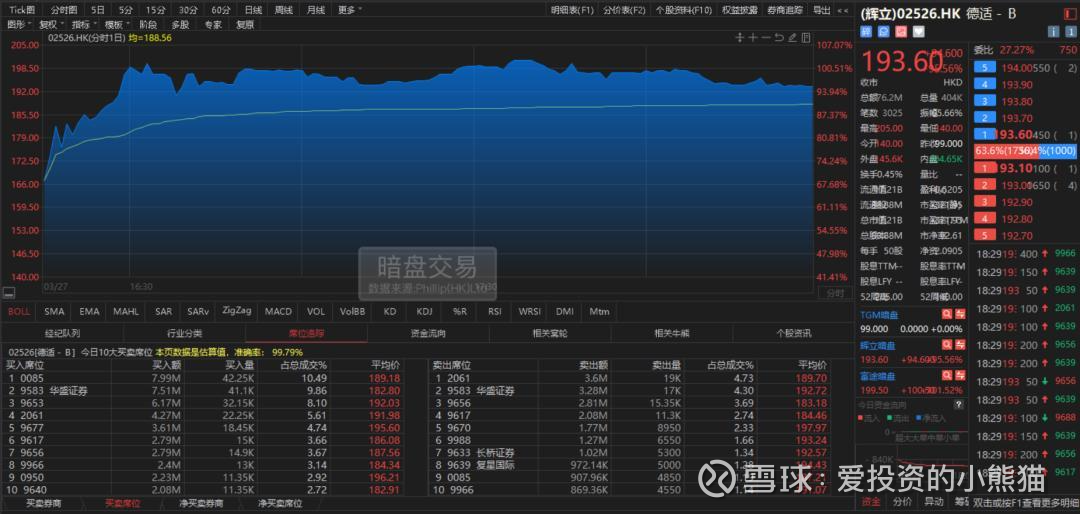Image resolution: width=1080 pixels, height=514 pixels.
Task: Open 权益披露 disclosure page
Action: pyautogui.click(x=740, y=10)
